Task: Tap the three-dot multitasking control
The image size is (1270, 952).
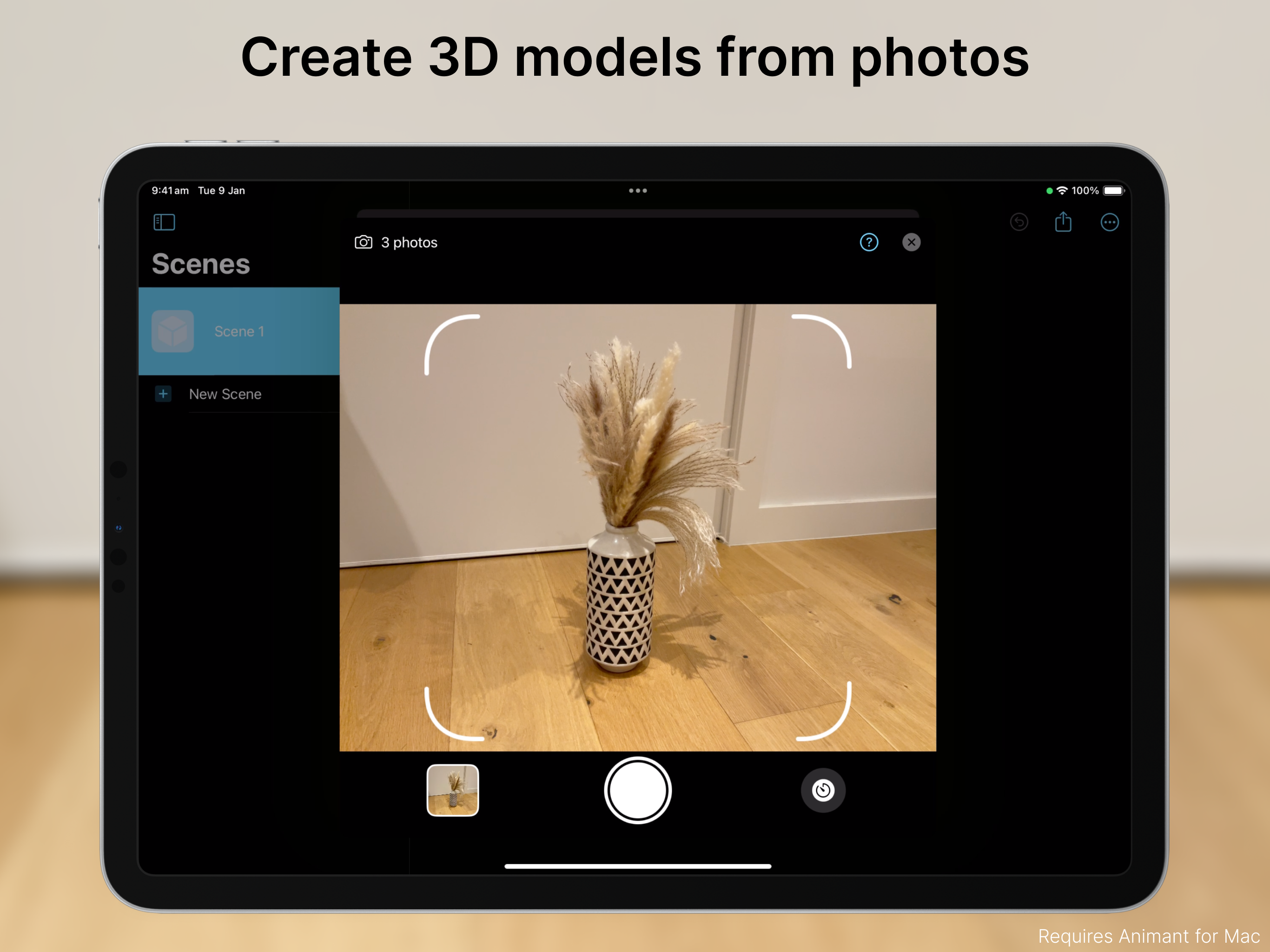Action: pyautogui.click(x=637, y=191)
